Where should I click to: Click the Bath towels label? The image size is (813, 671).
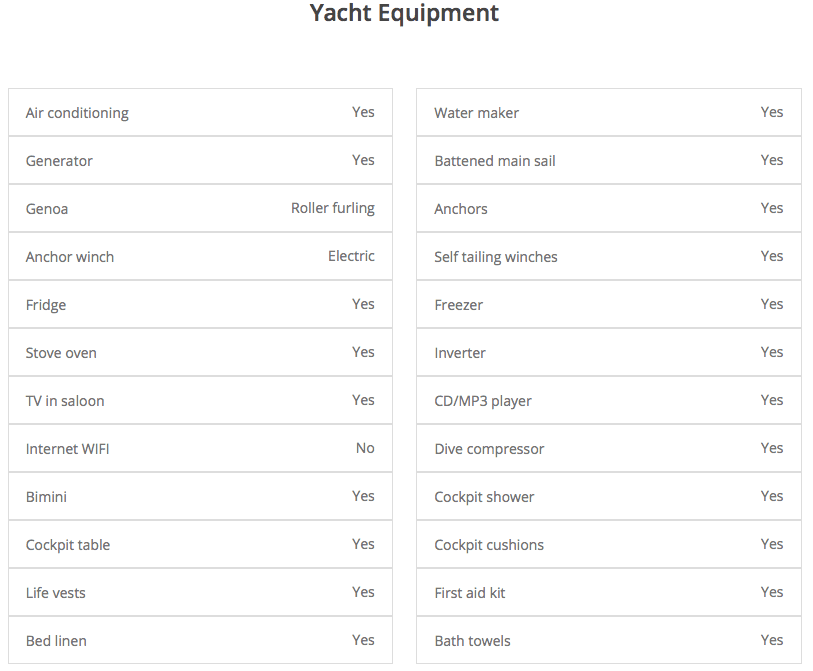(472, 641)
